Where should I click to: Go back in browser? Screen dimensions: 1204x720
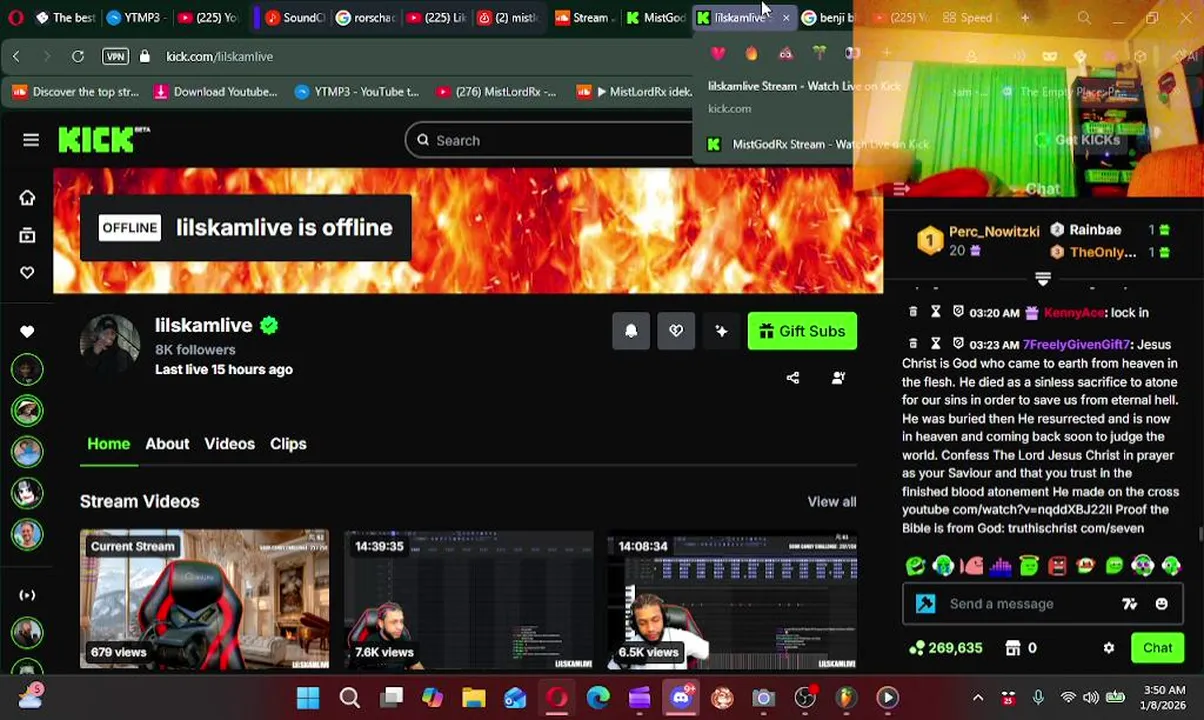[16, 57]
